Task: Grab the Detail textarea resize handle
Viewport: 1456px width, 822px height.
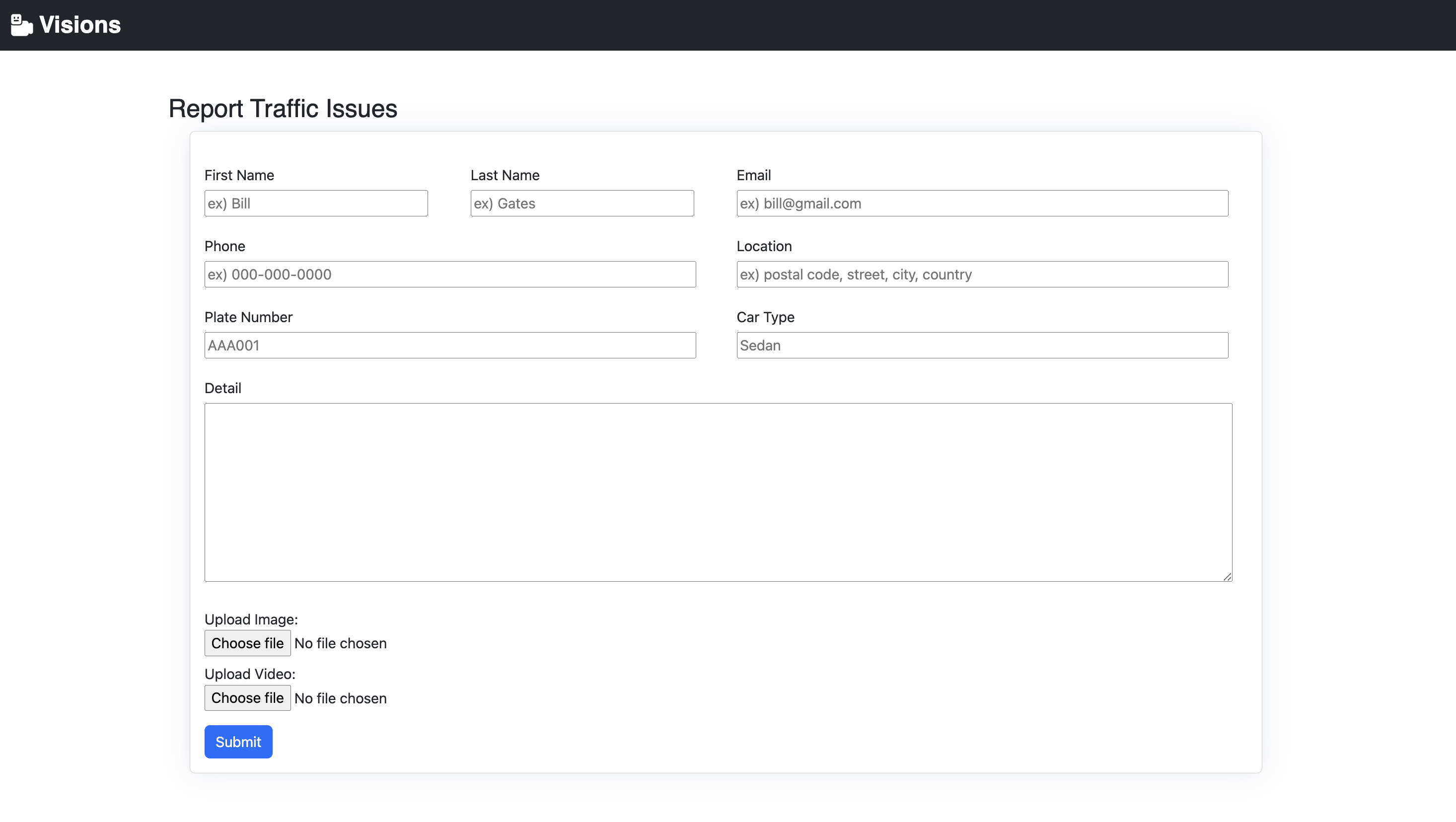Action: (x=1227, y=576)
